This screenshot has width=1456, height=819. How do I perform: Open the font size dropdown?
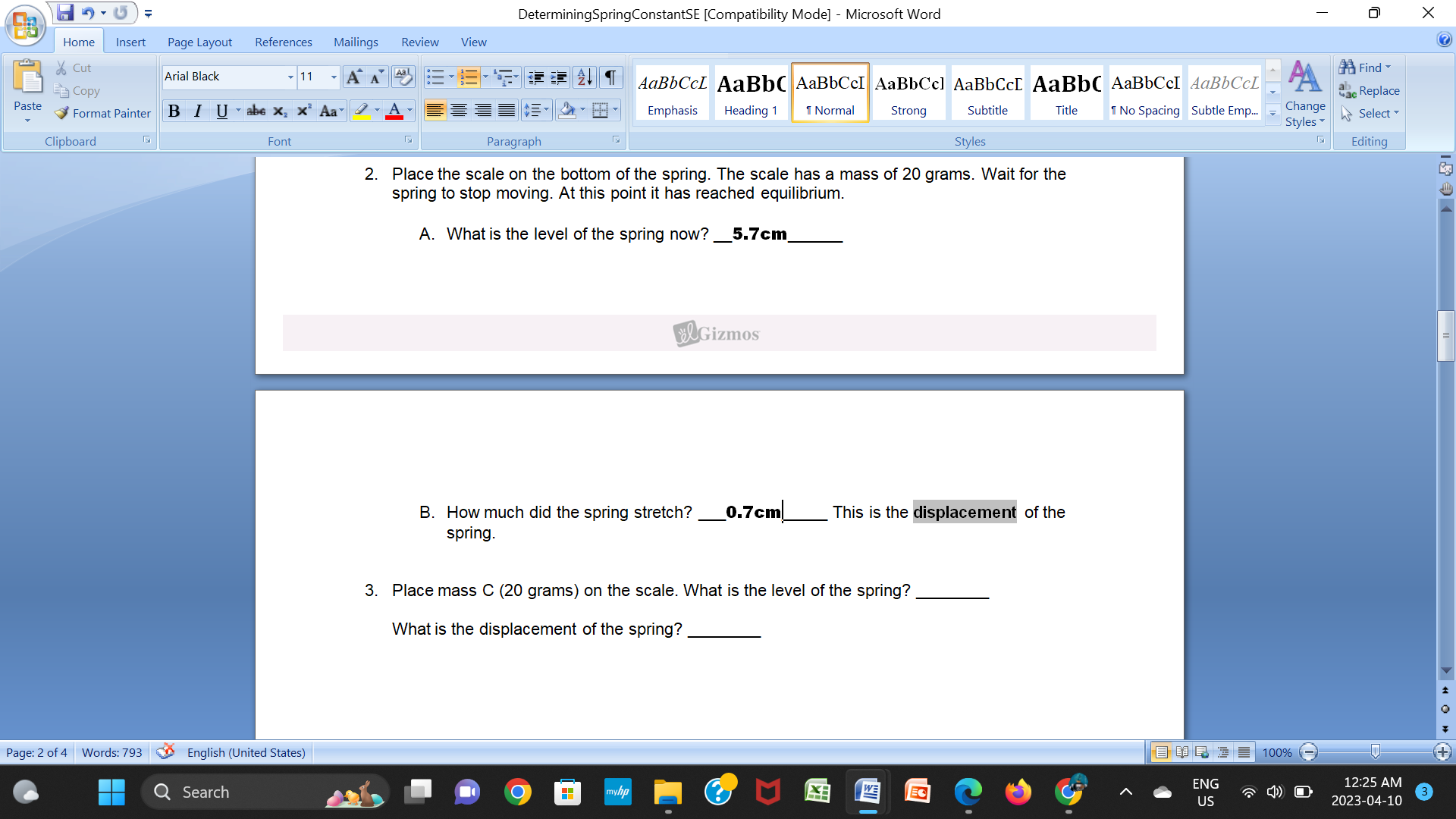point(334,77)
